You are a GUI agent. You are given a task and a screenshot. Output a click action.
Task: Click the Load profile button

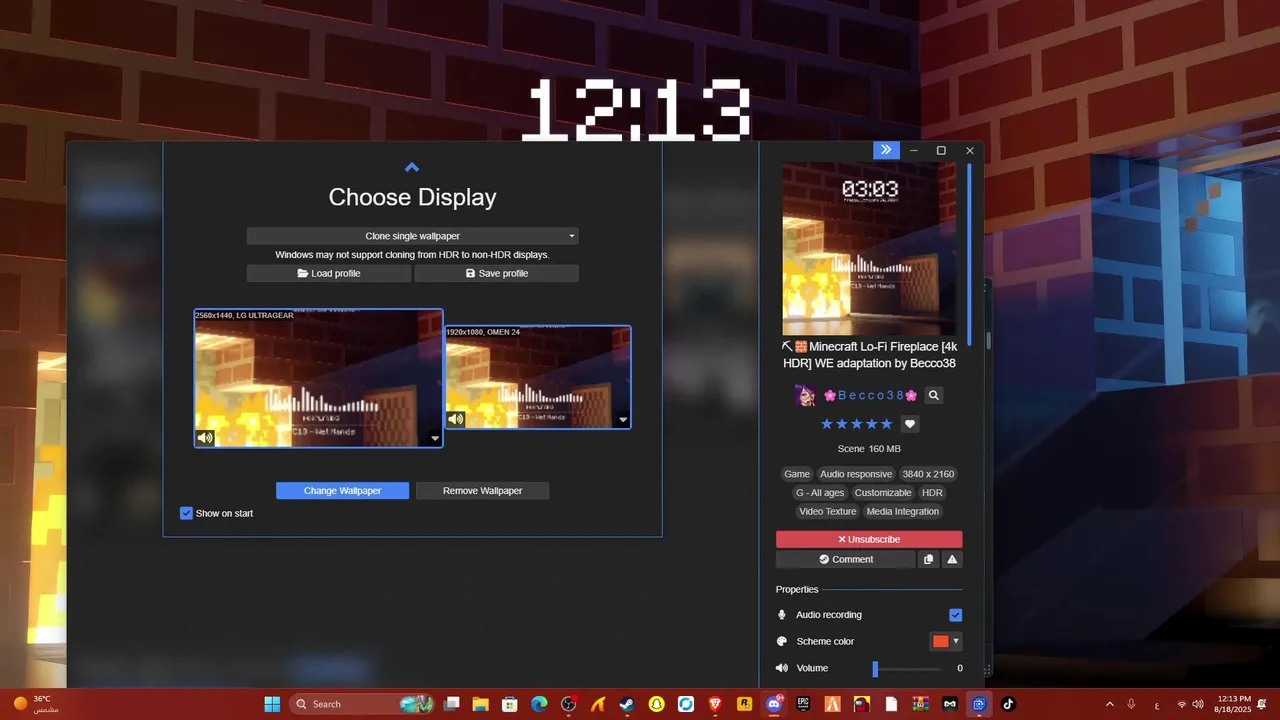(329, 273)
